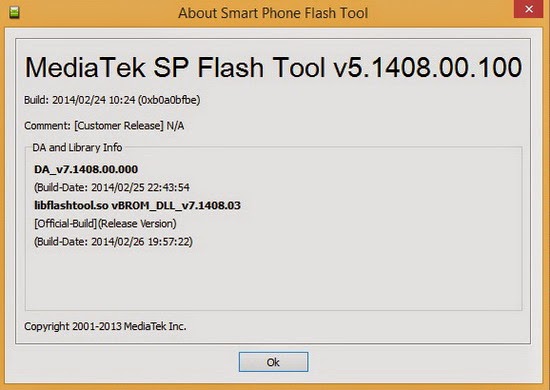Click 'Copyright 2001-2013 MediaTek Inc.' text
Screen dimensions: 550x390
(x=105, y=327)
